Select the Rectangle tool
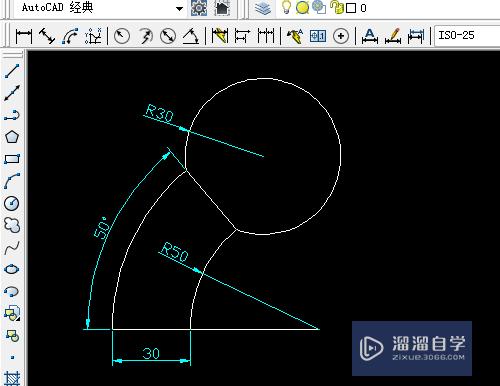The width and height of the screenshot is (500, 386). coord(12,159)
